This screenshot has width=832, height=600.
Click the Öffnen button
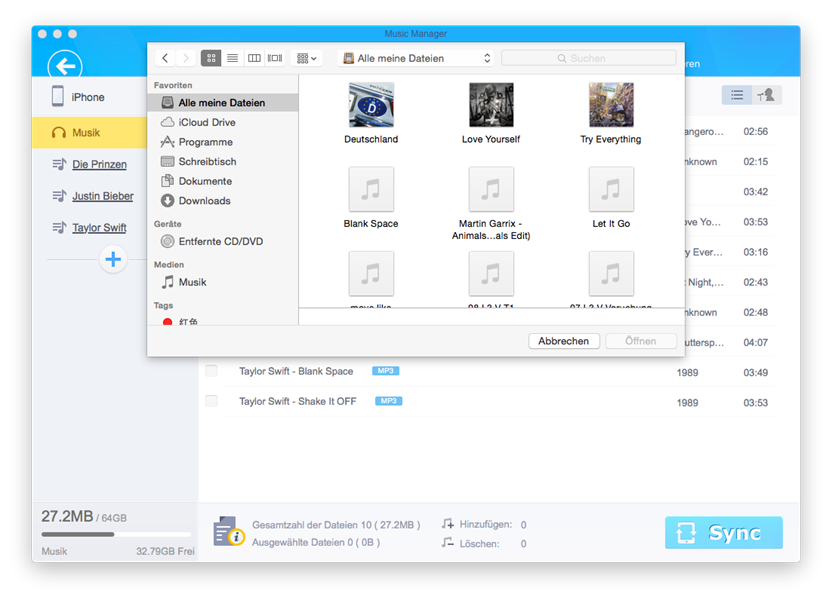[640, 341]
